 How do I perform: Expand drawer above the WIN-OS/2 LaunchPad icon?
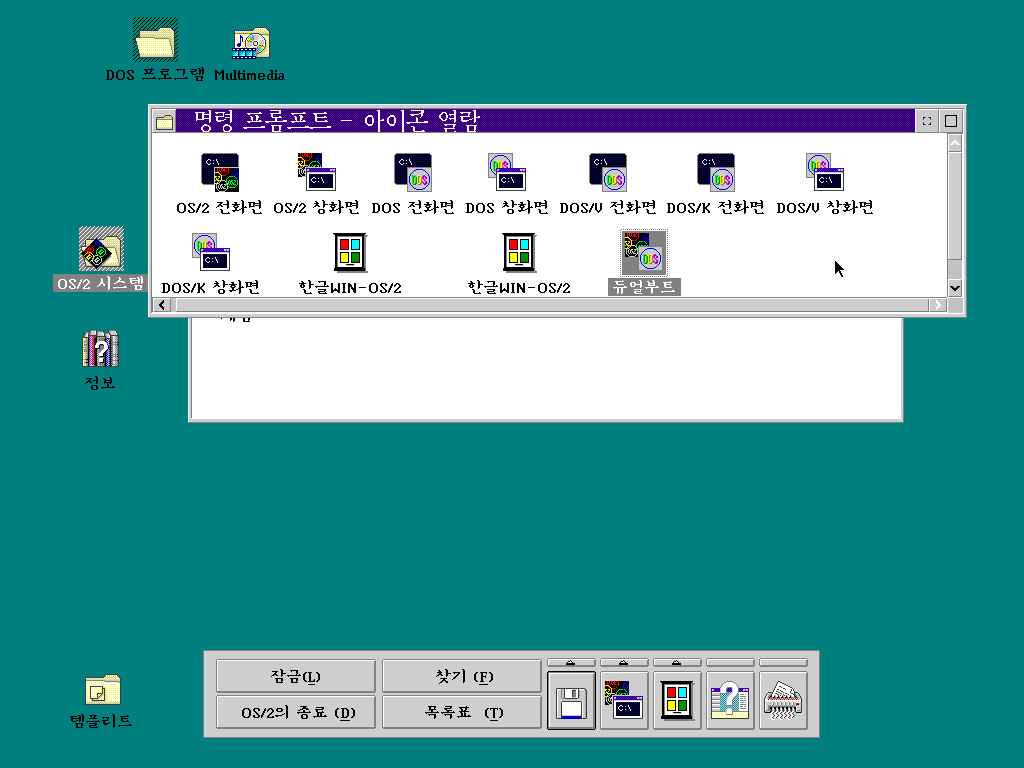[x=677, y=663]
